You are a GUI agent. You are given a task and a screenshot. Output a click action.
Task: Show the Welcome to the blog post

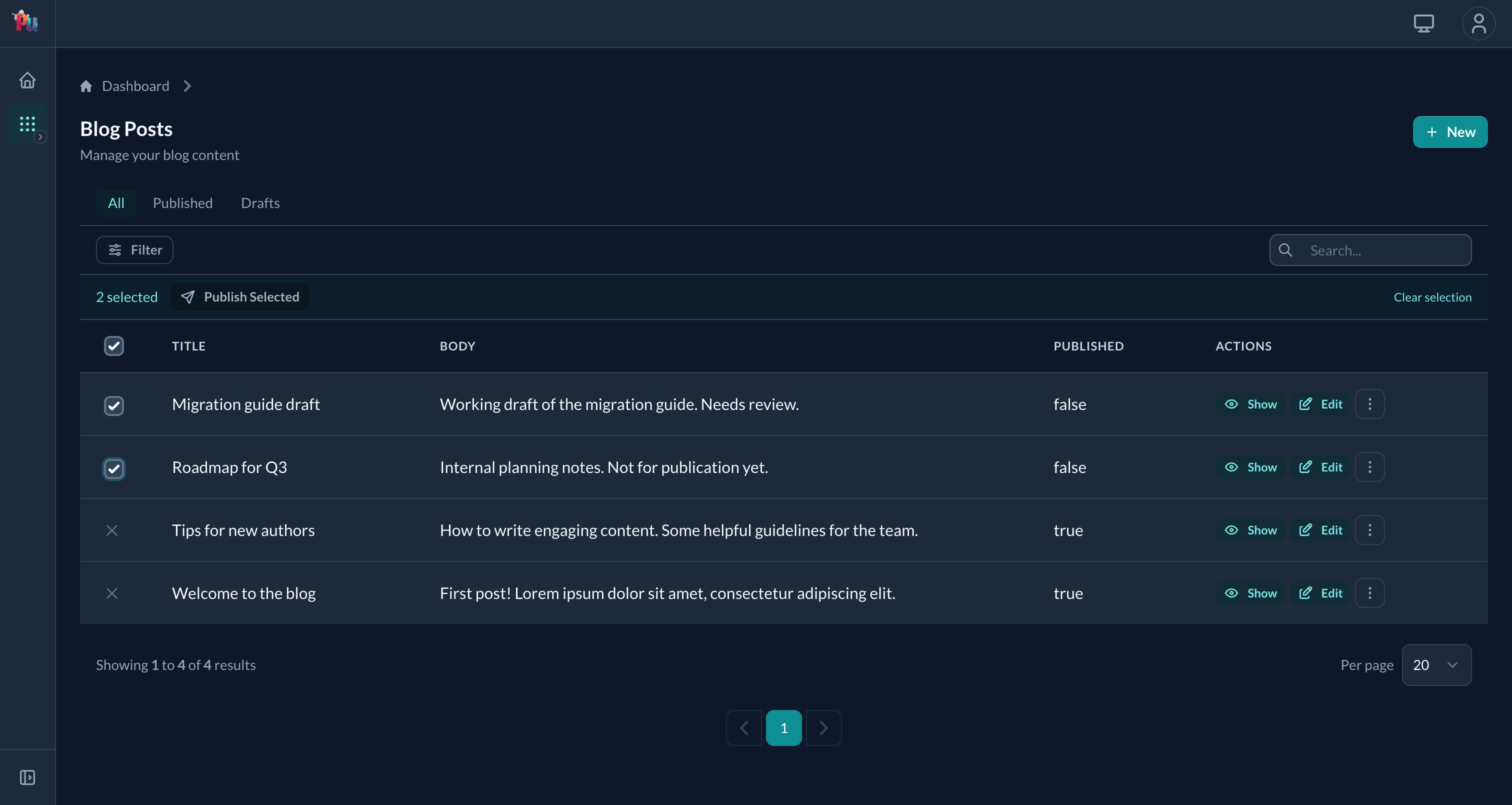(x=1251, y=593)
